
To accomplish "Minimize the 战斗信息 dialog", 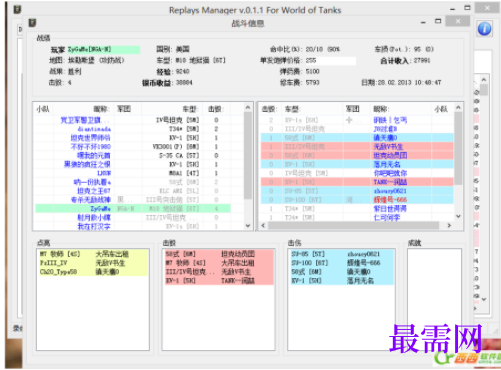I will pos(423,22).
